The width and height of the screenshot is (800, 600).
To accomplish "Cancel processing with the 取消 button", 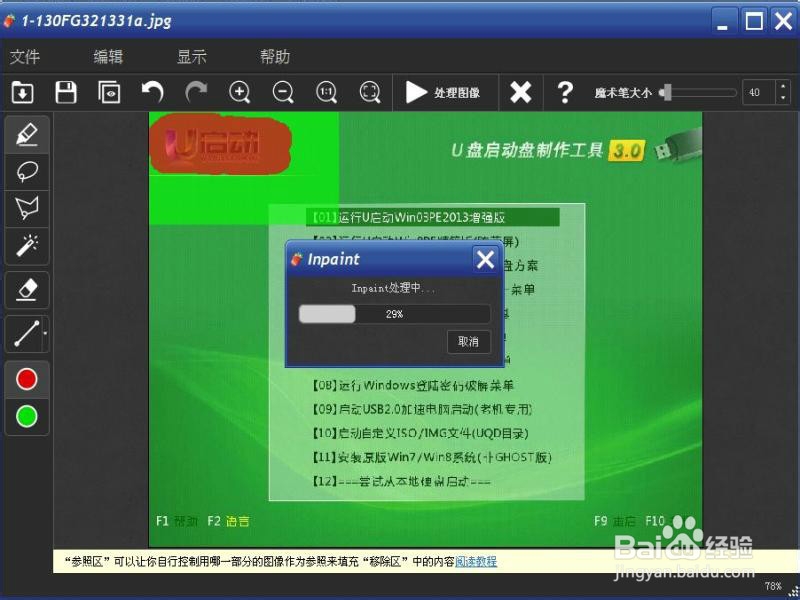I will (x=469, y=341).
